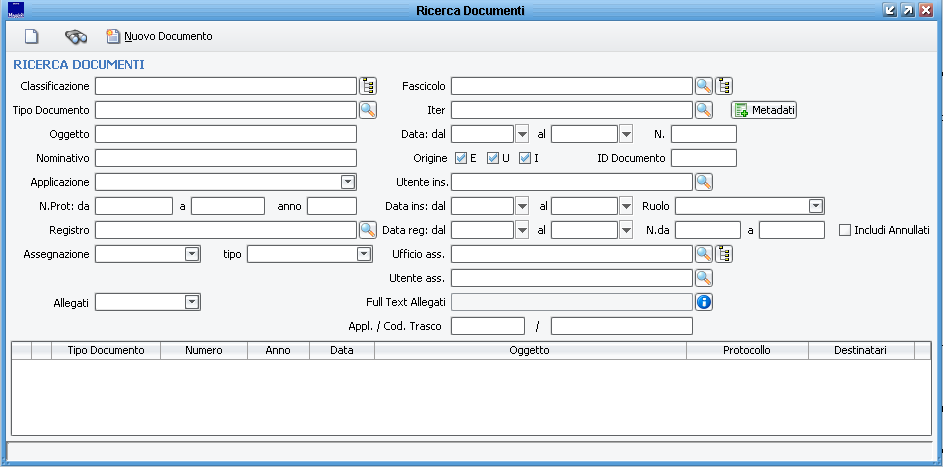Click the blank page icon in toolbar
This screenshot has width=943, height=467.
click(31, 37)
